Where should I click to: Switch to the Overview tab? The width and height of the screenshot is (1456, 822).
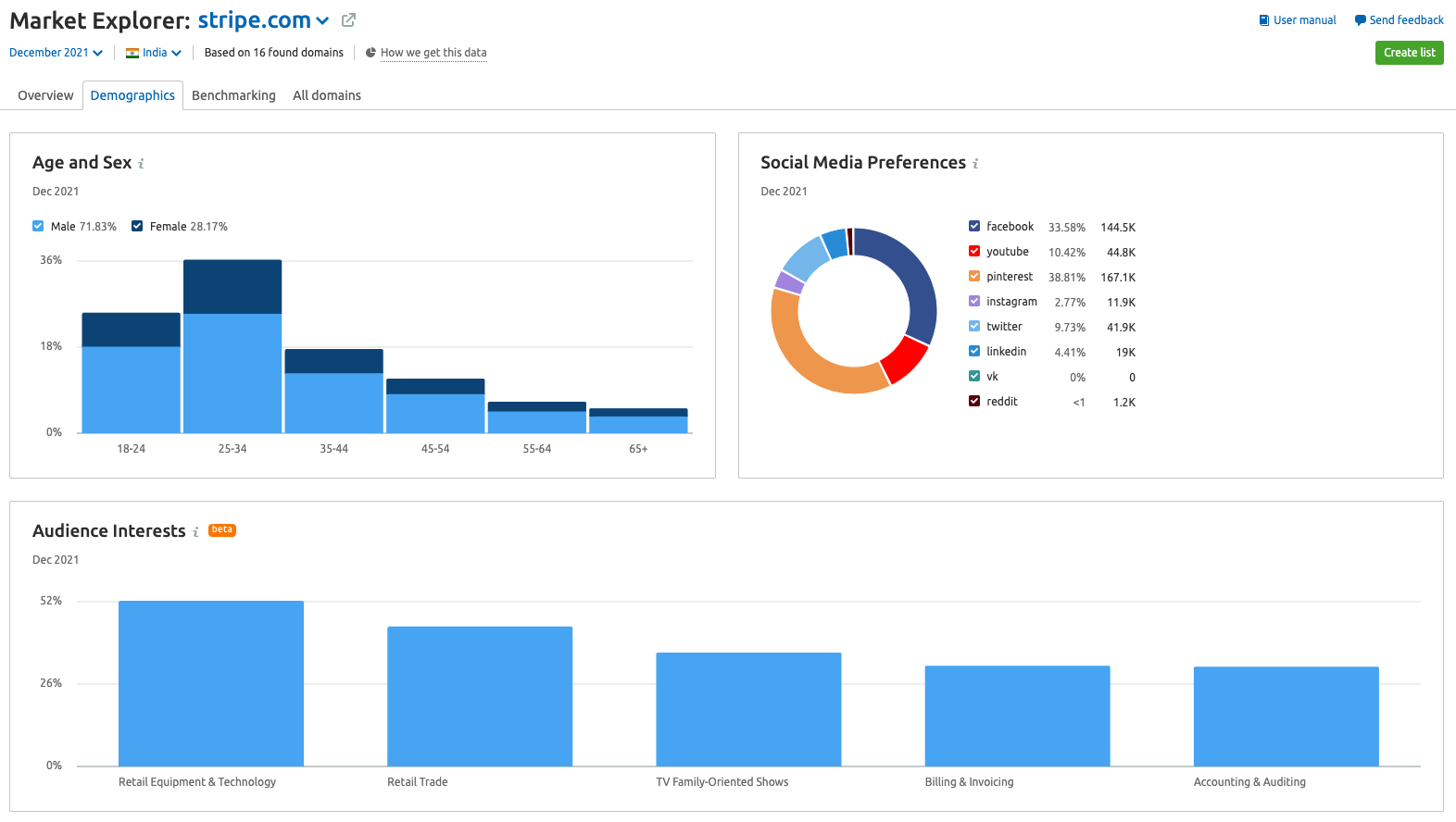[x=45, y=95]
